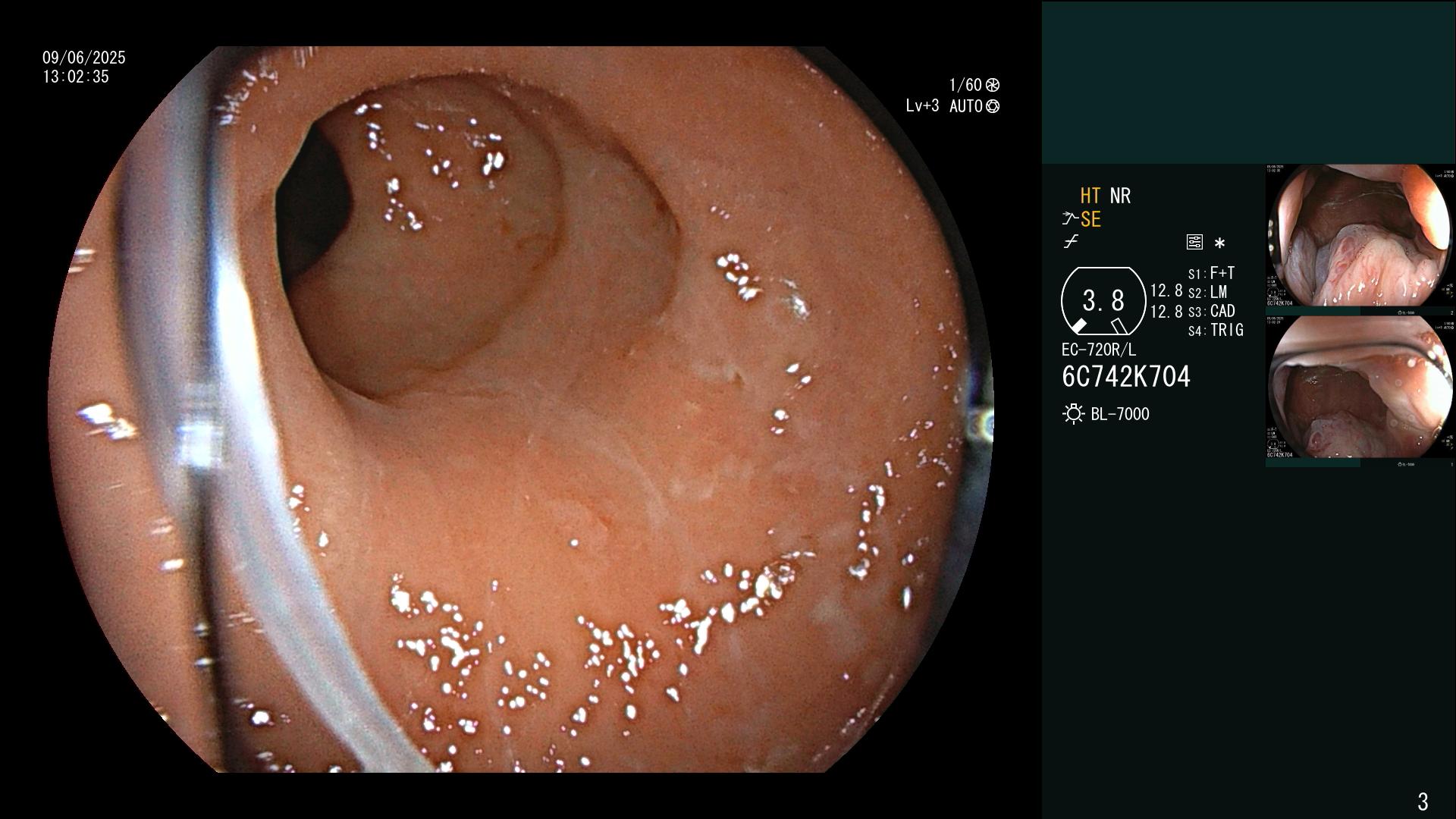Click the S2: LM switch assignment
The image size is (1456, 819).
(1208, 292)
